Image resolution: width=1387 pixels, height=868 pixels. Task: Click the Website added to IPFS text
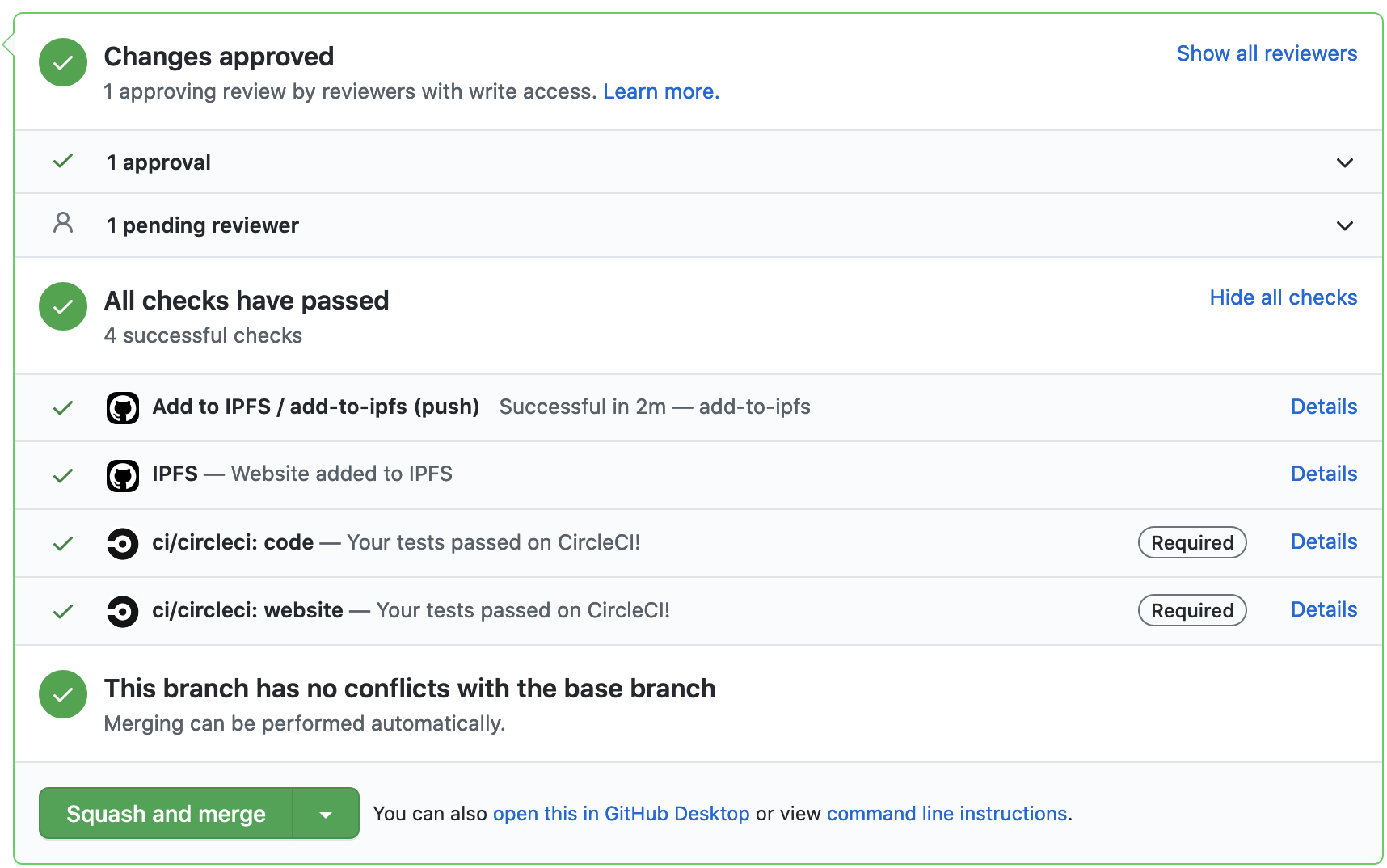pyautogui.click(x=342, y=474)
